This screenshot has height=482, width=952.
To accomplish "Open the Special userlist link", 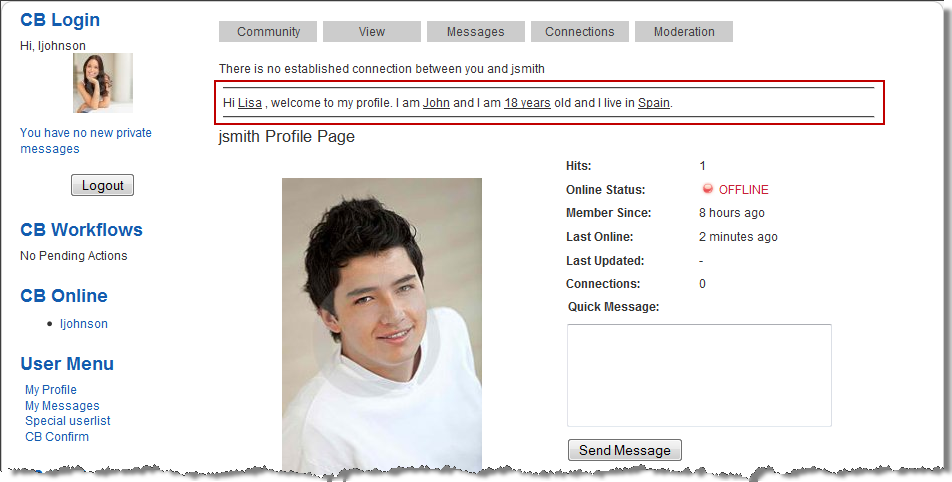I will (x=68, y=421).
